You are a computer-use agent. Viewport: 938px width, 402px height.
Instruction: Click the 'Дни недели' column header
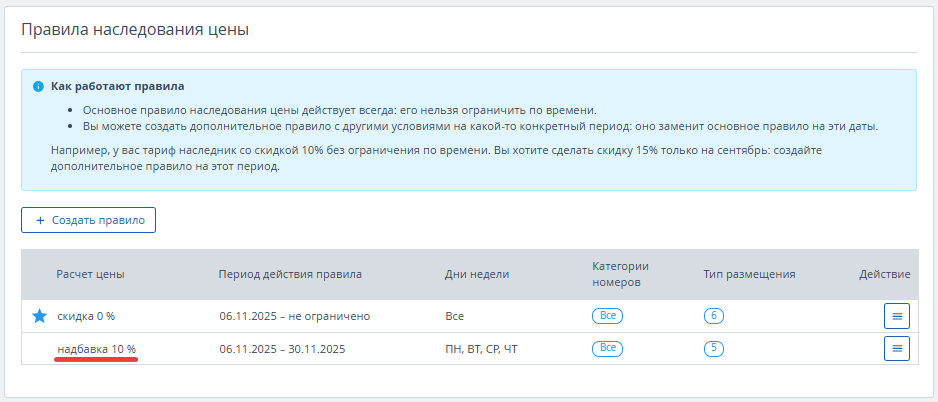[477, 274]
